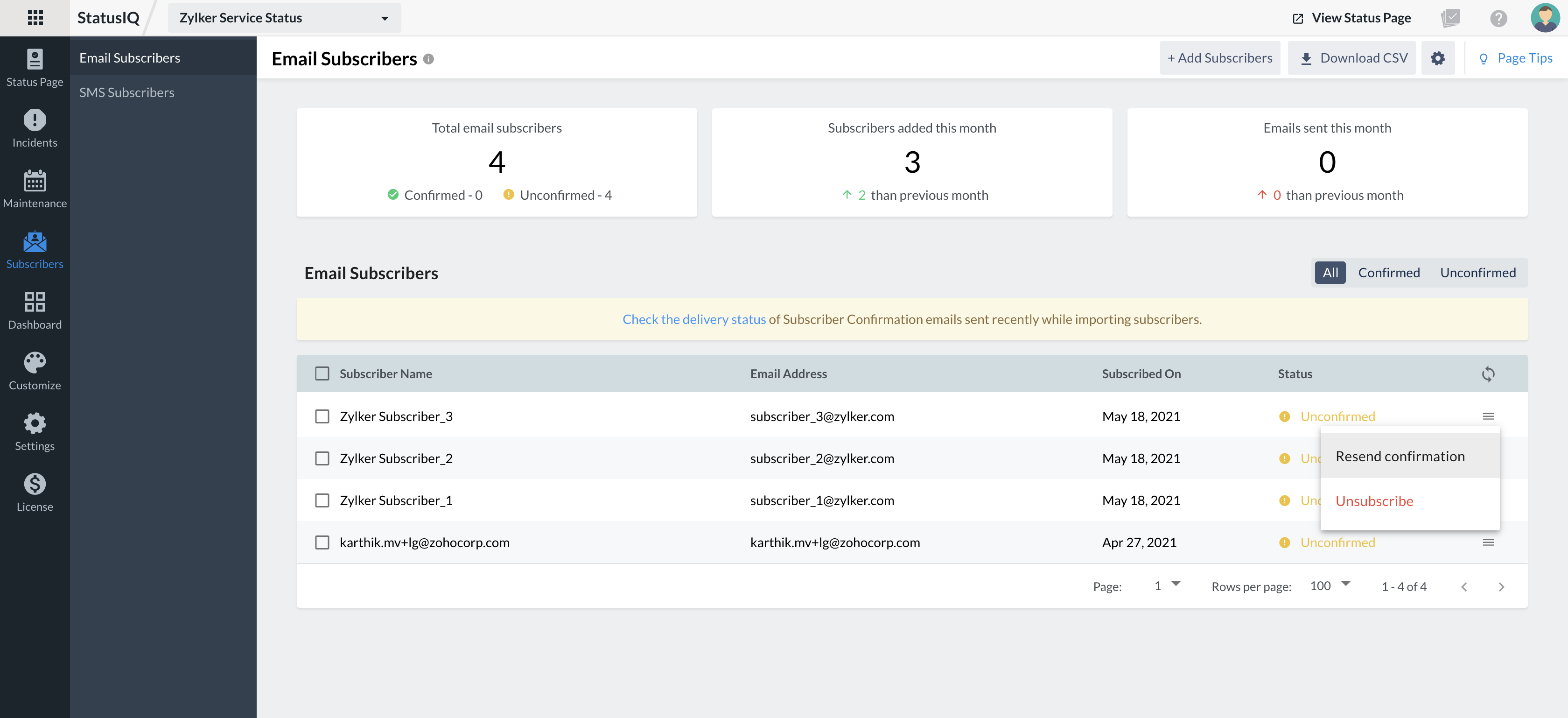Open subscriber settings gear icon
The image size is (1568, 718).
(x=1437, y=58)
